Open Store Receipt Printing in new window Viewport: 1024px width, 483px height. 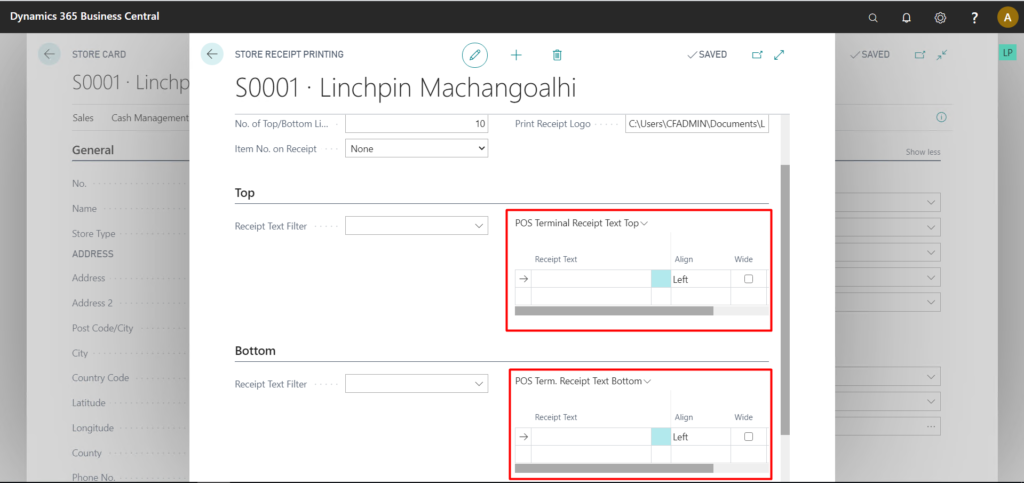(757, 55)
